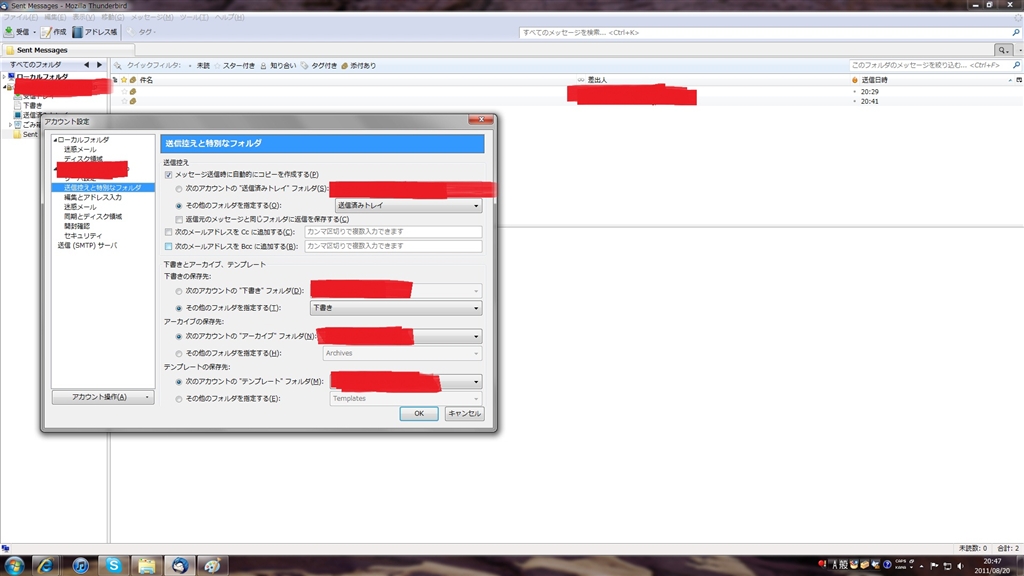The image size is (1024, 576).
Task: Select the Sent folder in folder pane
Action: [26, 135]
